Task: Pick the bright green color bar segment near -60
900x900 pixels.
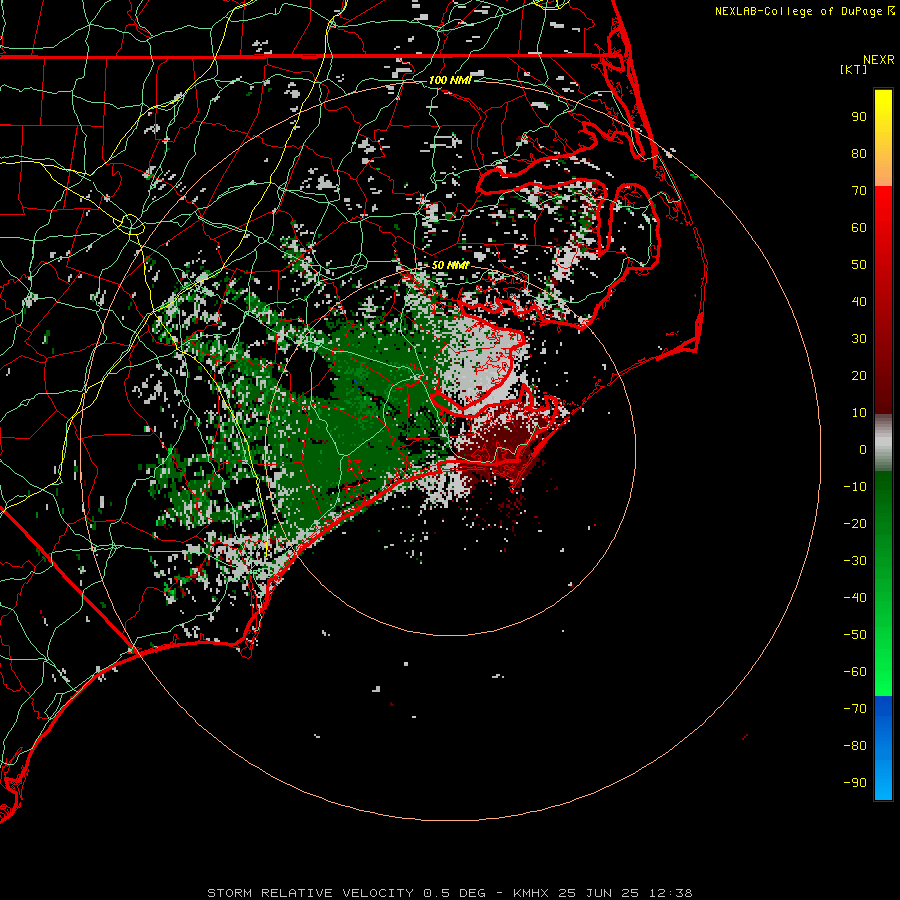Action: [883, 672]
